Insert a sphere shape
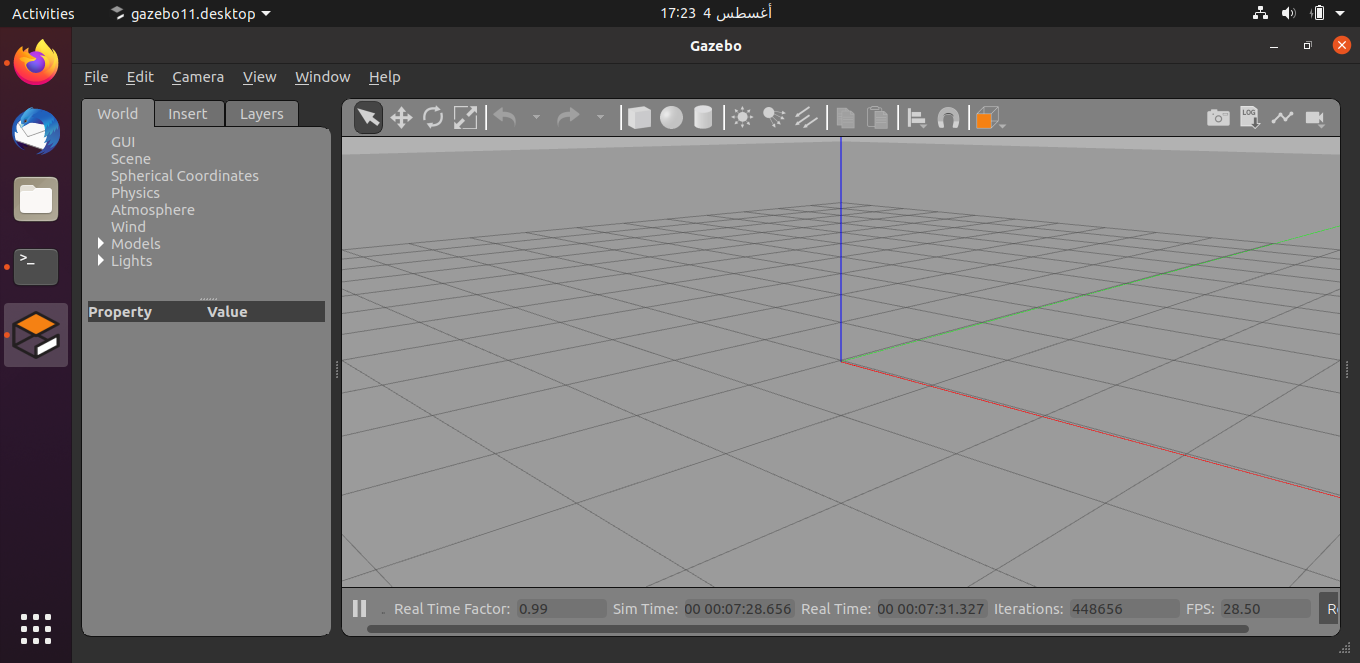The width and height of the screenshot is (1360, 663). 671,118
